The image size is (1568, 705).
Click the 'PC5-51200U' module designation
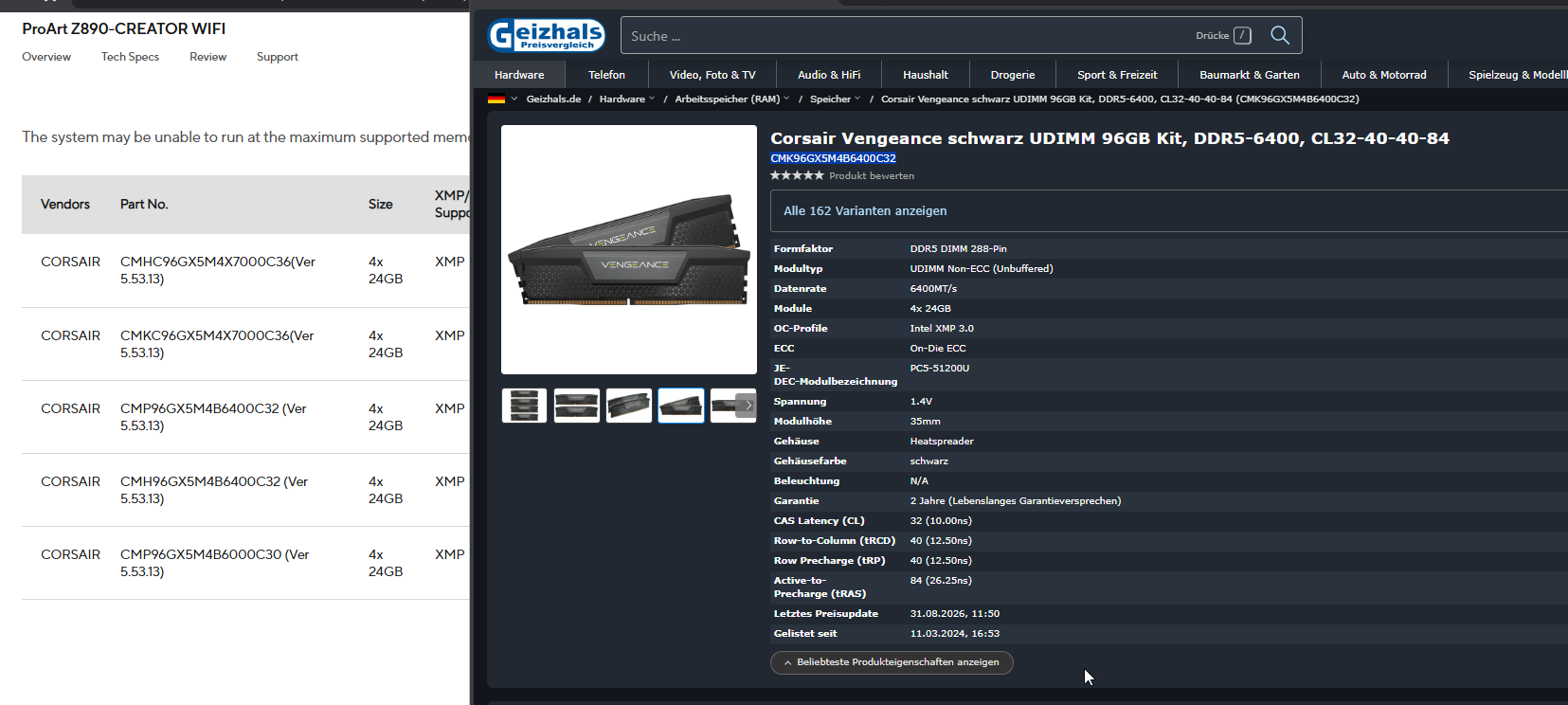[x=940, y=369]
